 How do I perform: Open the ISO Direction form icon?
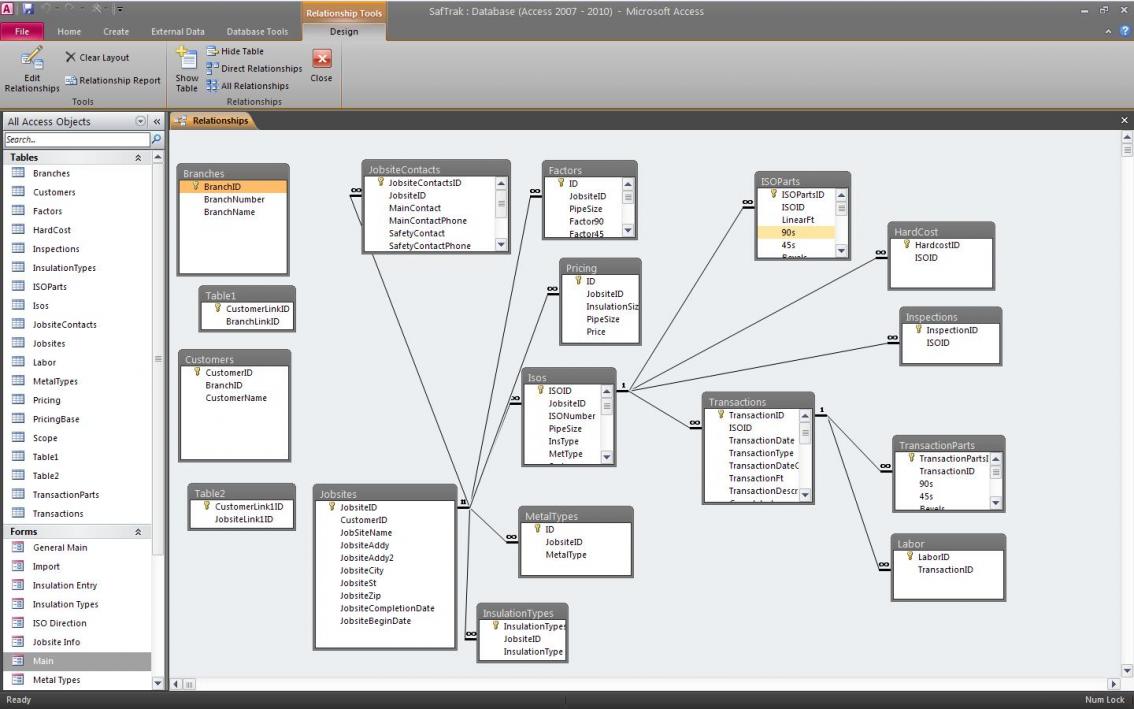click(x=18, y=622)
